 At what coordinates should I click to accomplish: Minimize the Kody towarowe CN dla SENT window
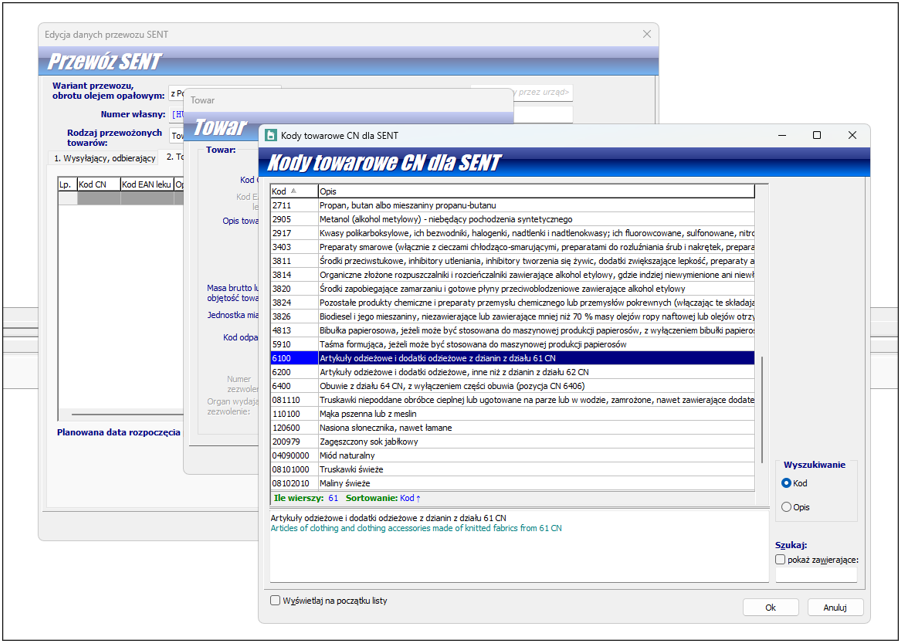780,135
